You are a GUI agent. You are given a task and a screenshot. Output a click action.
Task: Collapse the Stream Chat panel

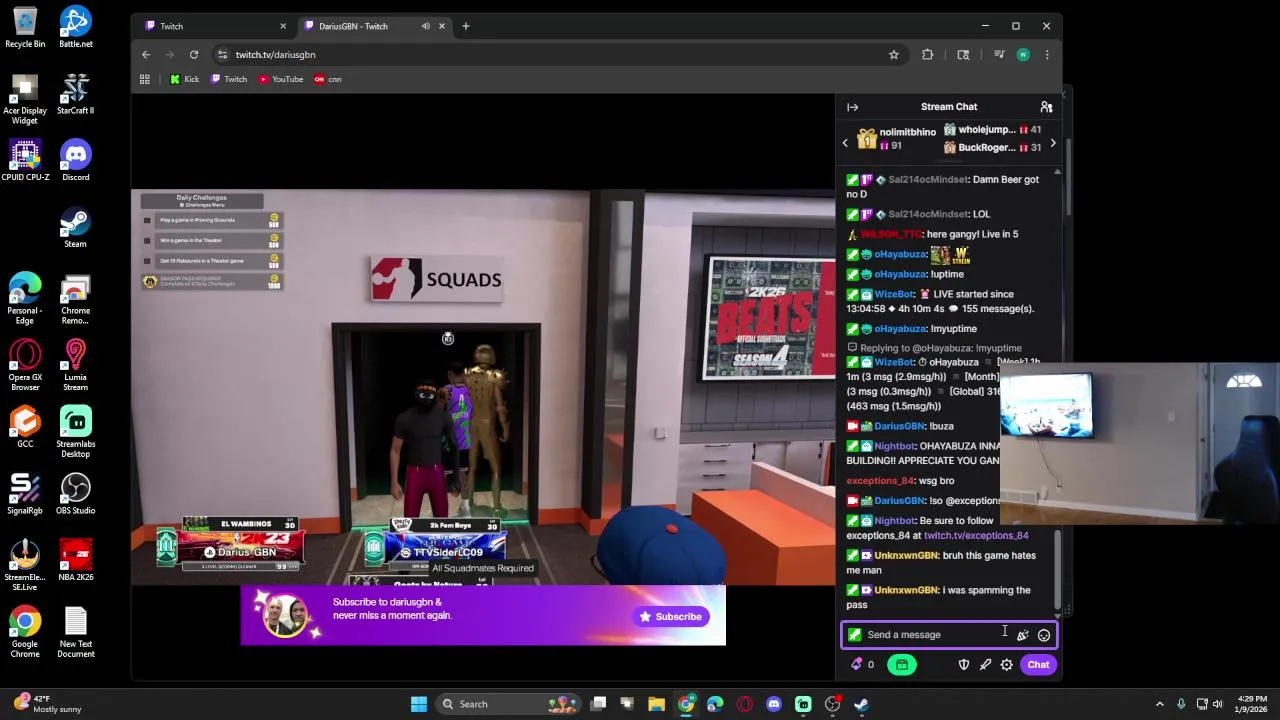tap(852, 107)
